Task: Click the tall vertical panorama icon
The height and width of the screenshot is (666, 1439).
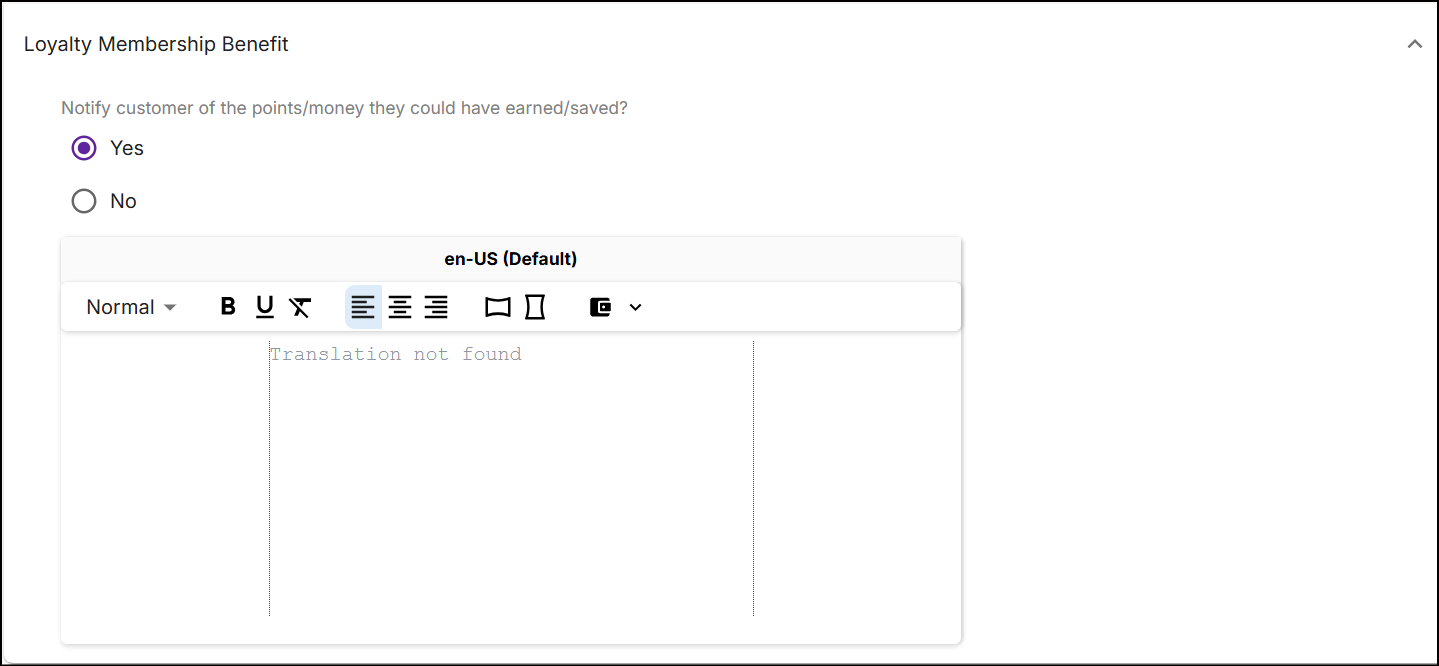Action: coord(535,307)
